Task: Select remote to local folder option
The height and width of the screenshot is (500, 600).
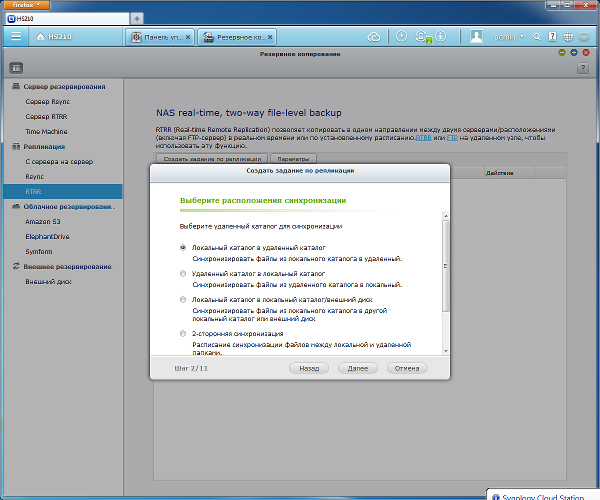Action: click(x=183, y=274)
